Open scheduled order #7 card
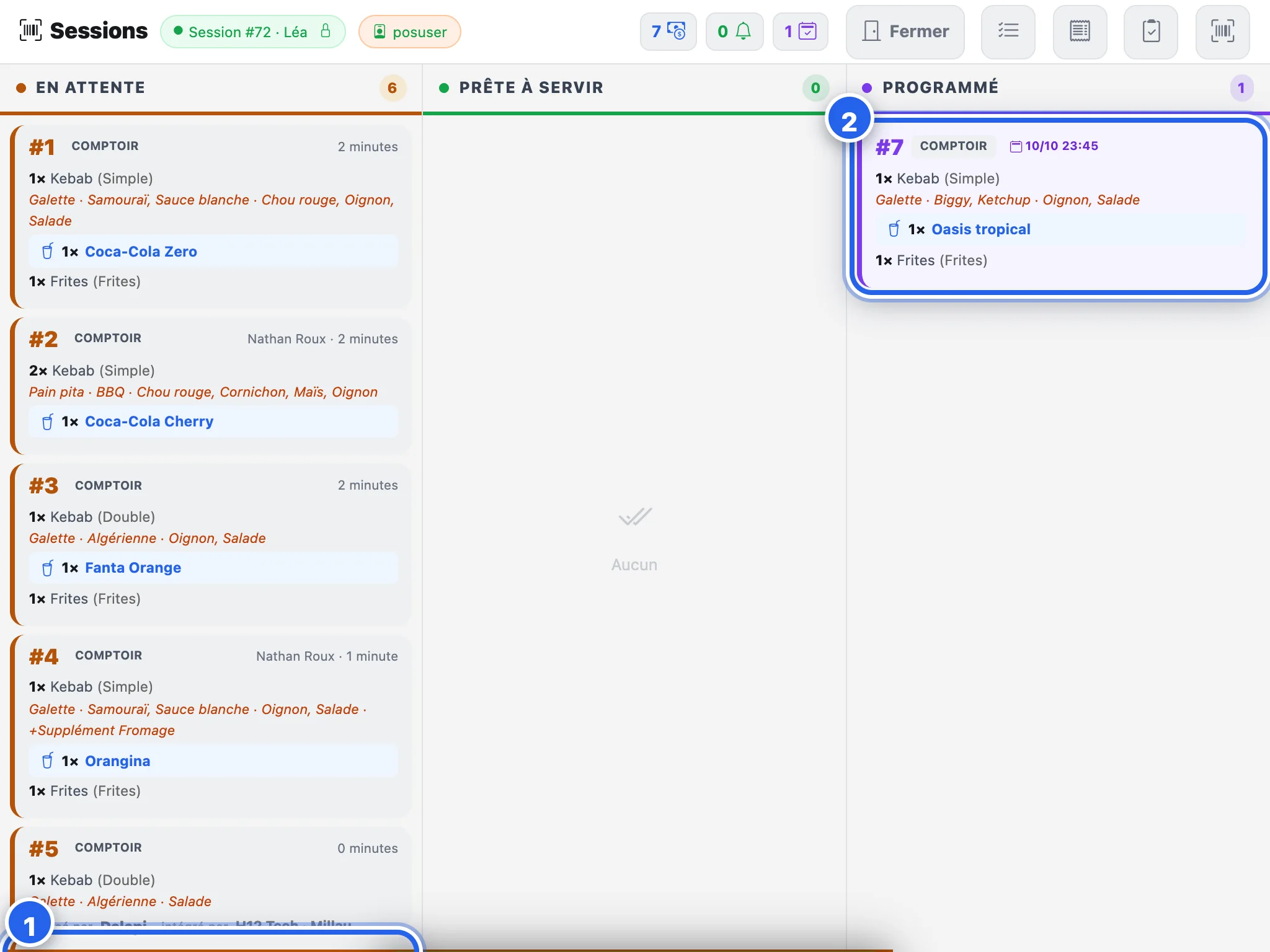This screenshot has width=1270, height=952. tap(1059, 205)
